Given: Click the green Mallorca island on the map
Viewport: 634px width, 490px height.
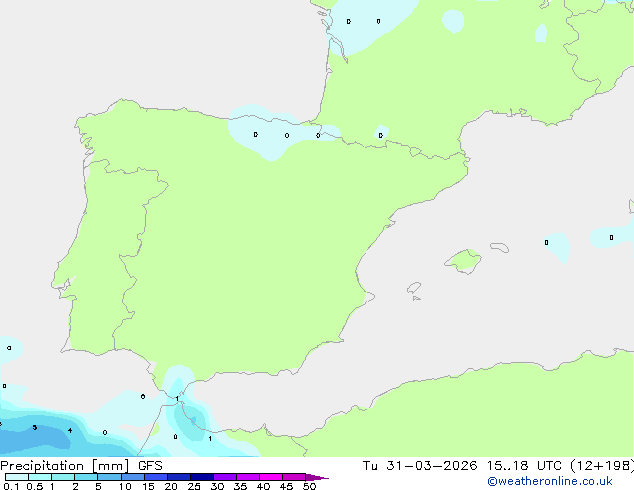Looking at the screenshot, I should [x=464, y=261].
